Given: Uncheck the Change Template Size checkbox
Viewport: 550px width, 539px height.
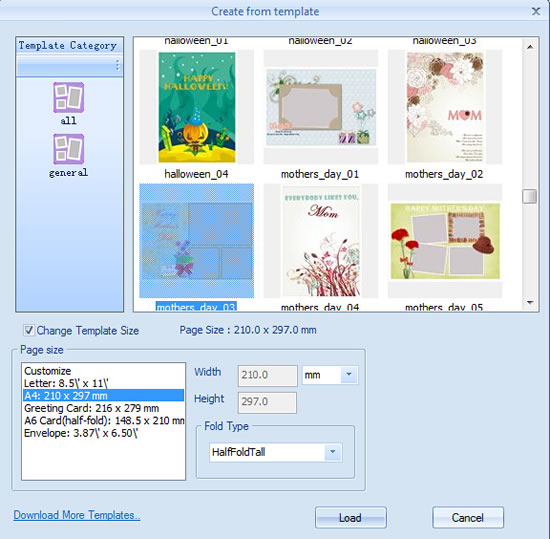Looking at the screenshot, I should (28, 330).
